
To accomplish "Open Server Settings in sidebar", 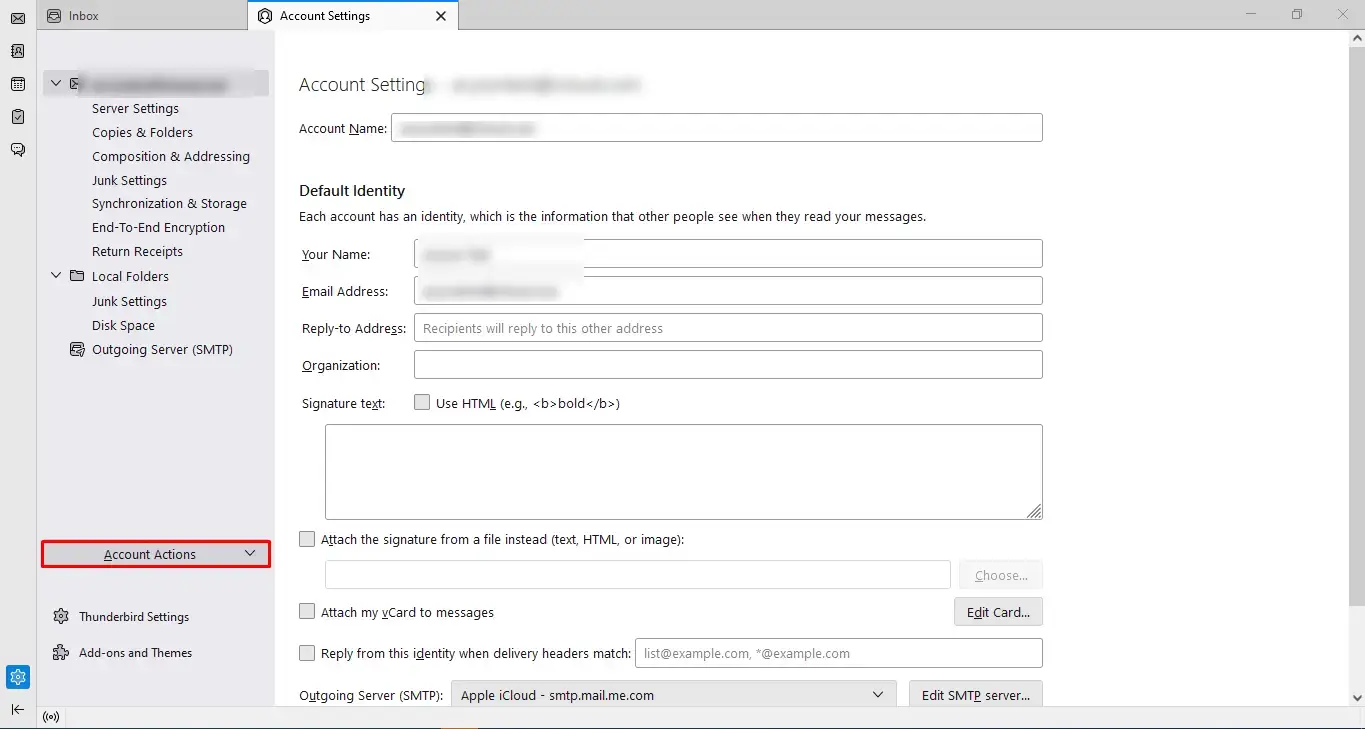I will (x=135, y=108).
